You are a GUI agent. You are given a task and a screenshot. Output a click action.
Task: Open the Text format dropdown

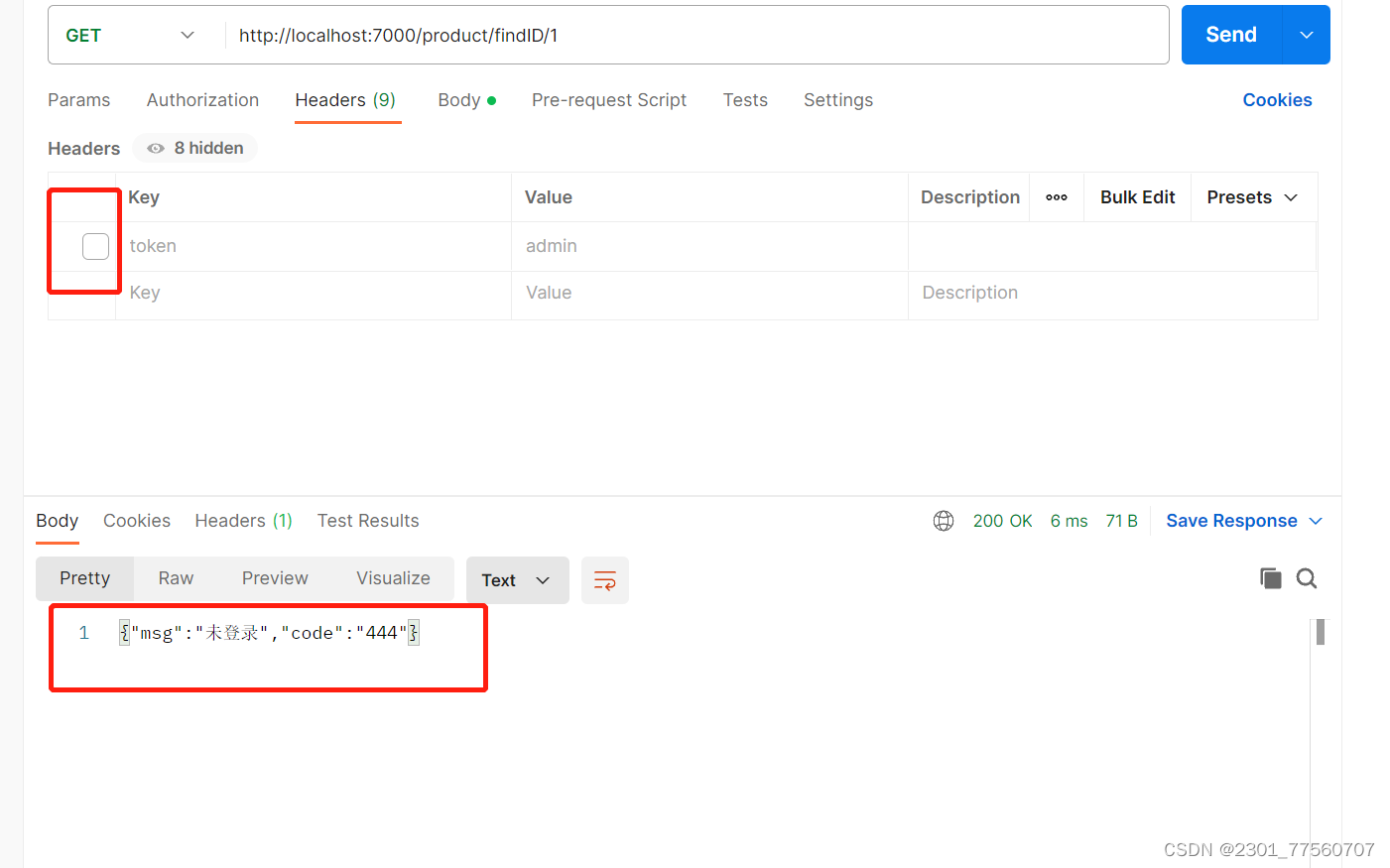point(517,580)
